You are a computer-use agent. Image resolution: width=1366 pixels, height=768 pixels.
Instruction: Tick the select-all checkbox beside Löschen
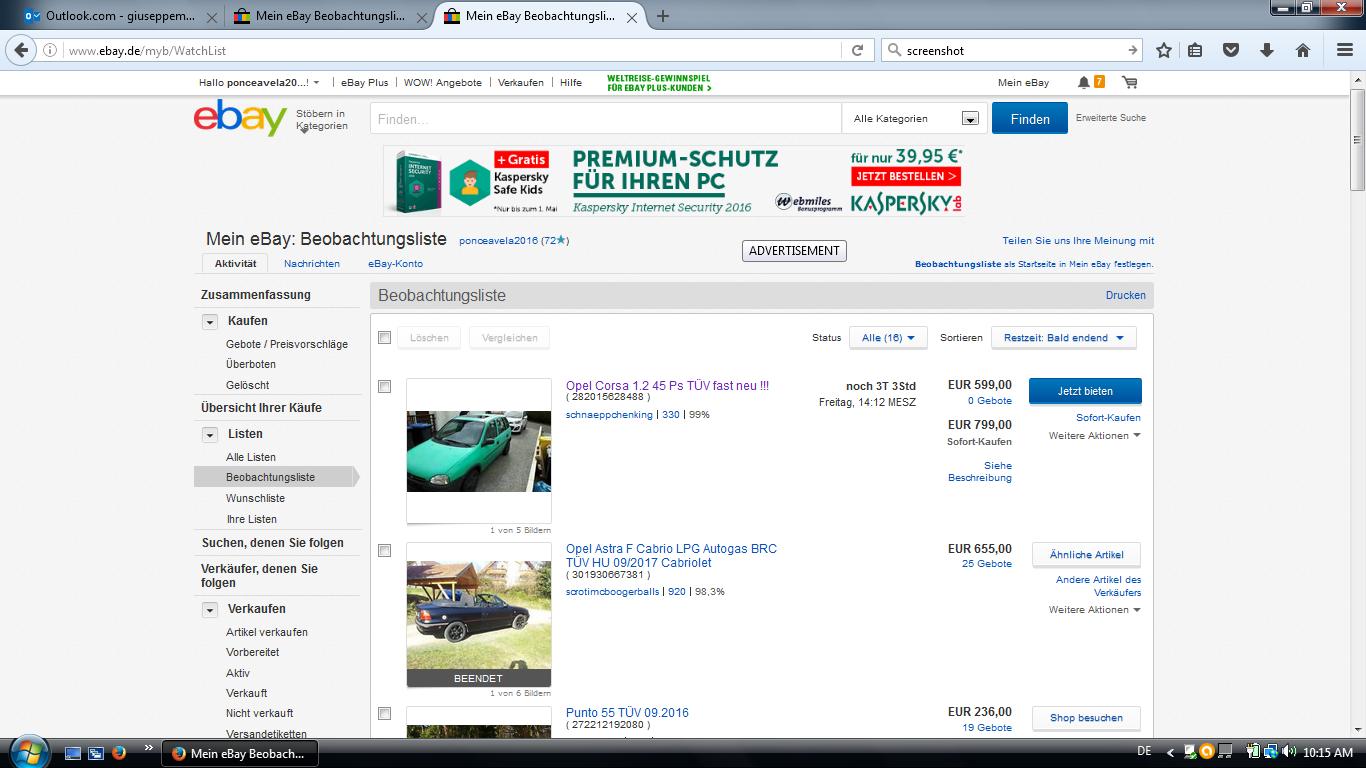[384, 338]
